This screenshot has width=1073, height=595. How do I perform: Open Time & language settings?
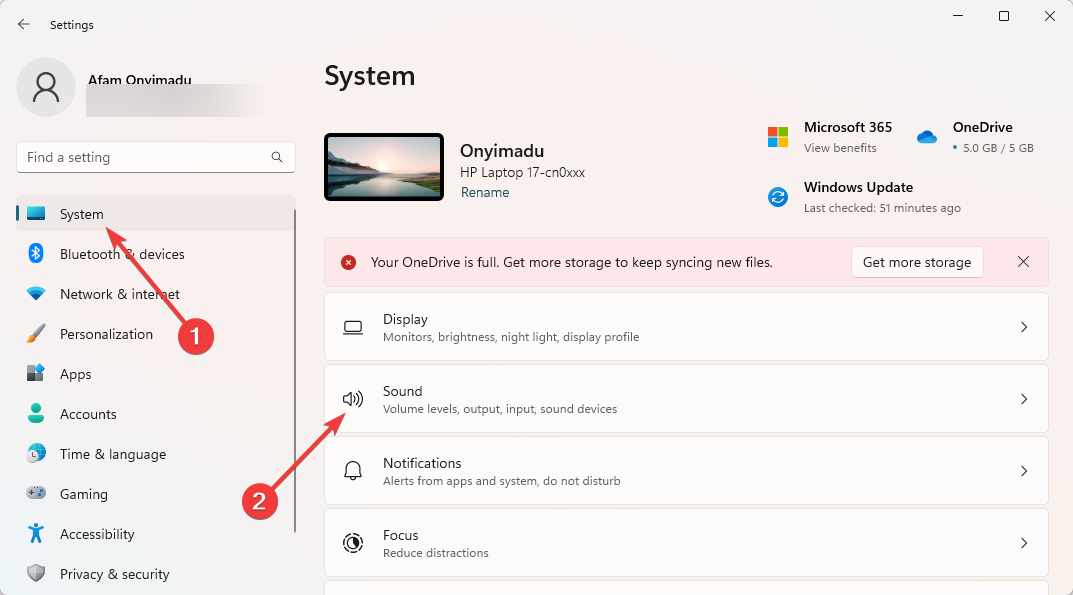click(x=156, y=454)
